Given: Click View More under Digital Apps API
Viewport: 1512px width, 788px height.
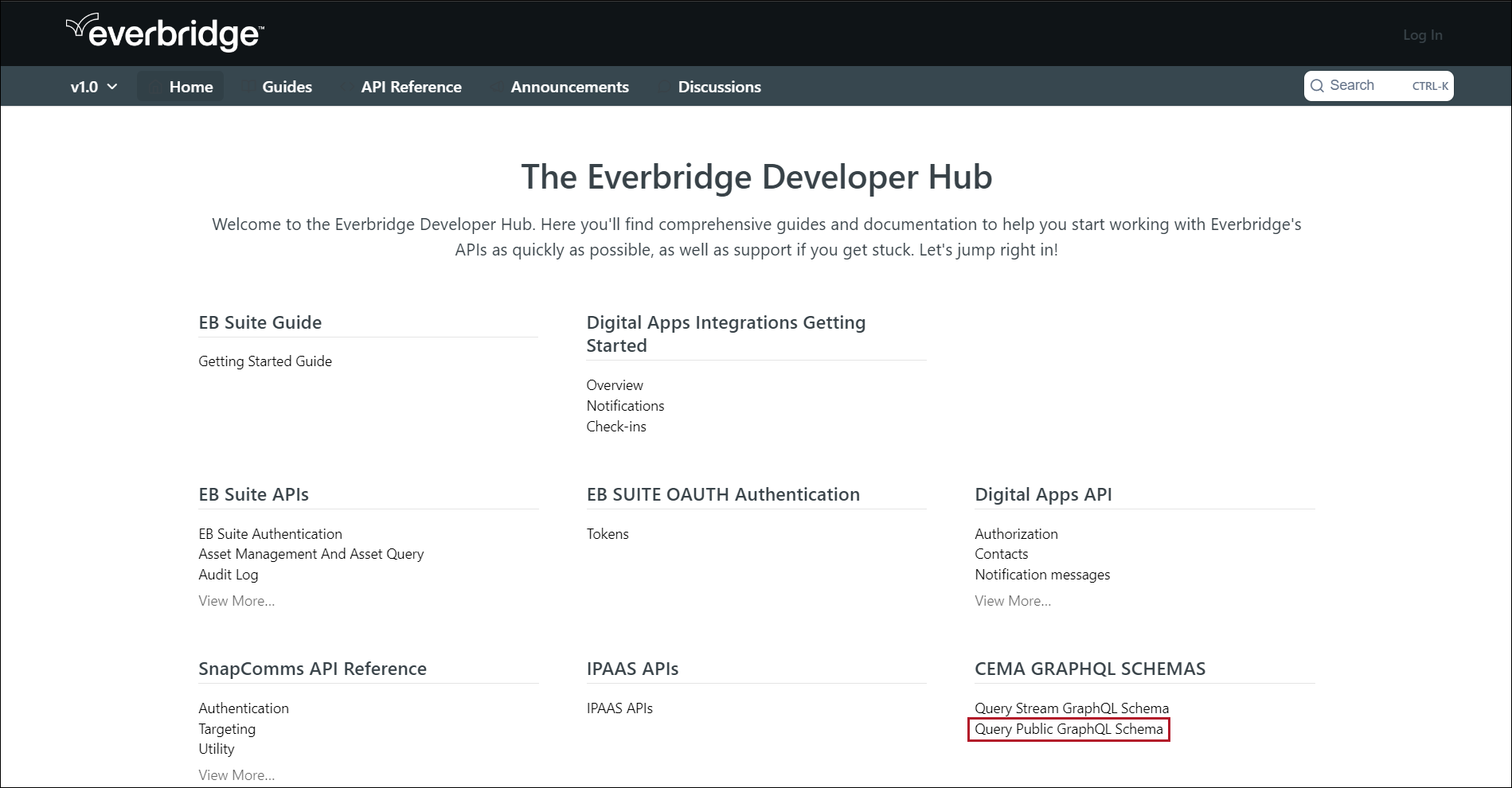Looking at the screenshot, I should click(1013, 601).
